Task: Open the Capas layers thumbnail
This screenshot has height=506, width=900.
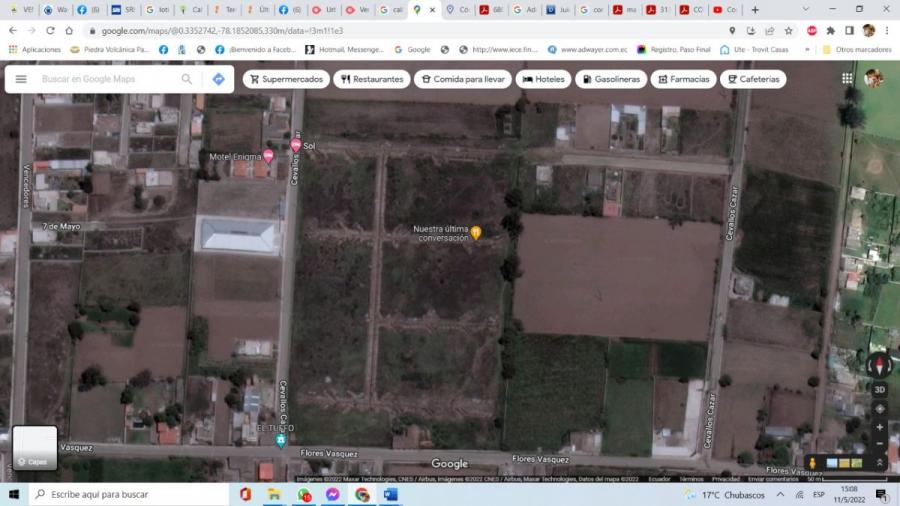Action: (34, 448)
